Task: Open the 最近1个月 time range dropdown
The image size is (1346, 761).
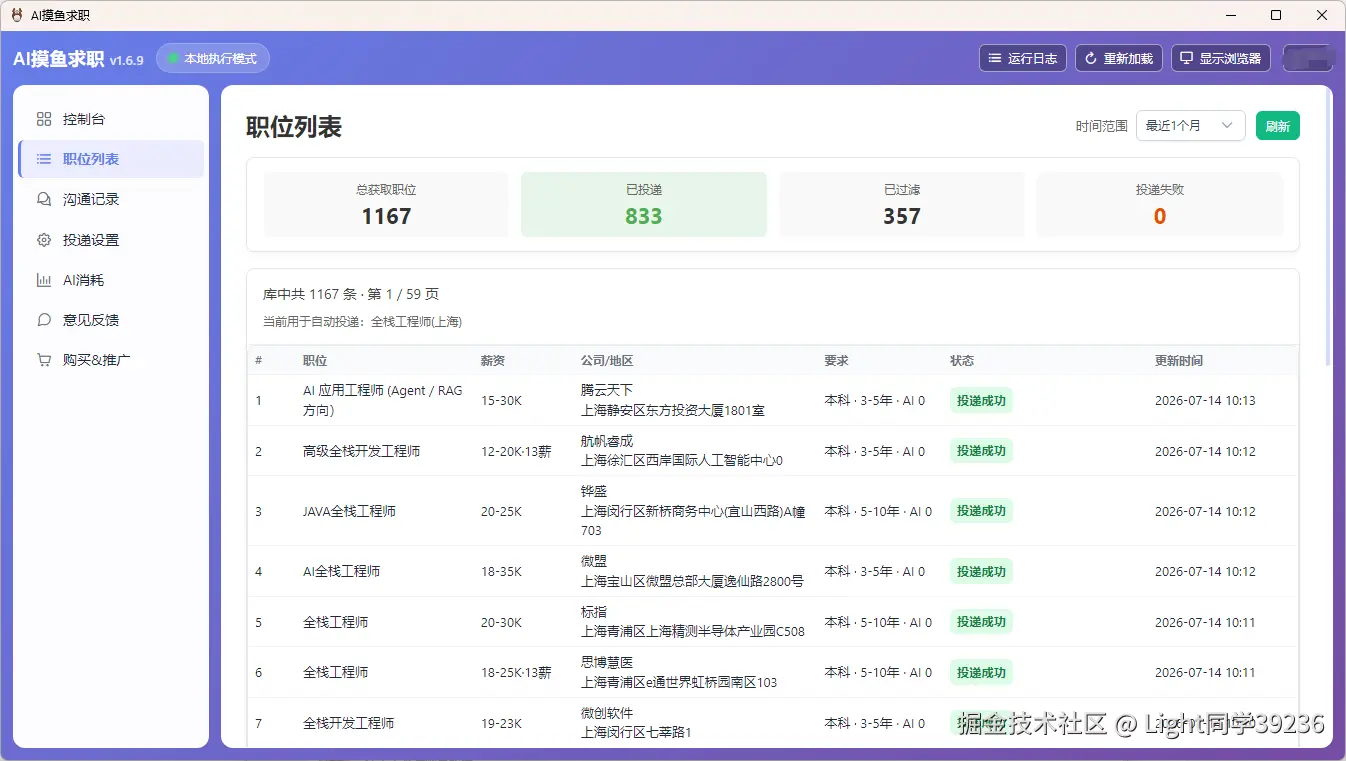Action: (x=1190, y=125)
